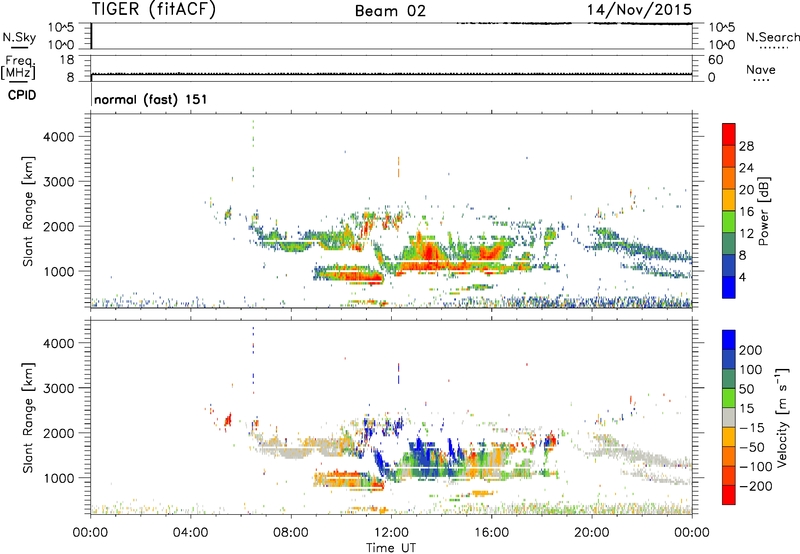Screen dimensions: 800x554
Task: Click the blue bottom of the power colorbar
Action: pyautogui.click(x=729, y=287)
